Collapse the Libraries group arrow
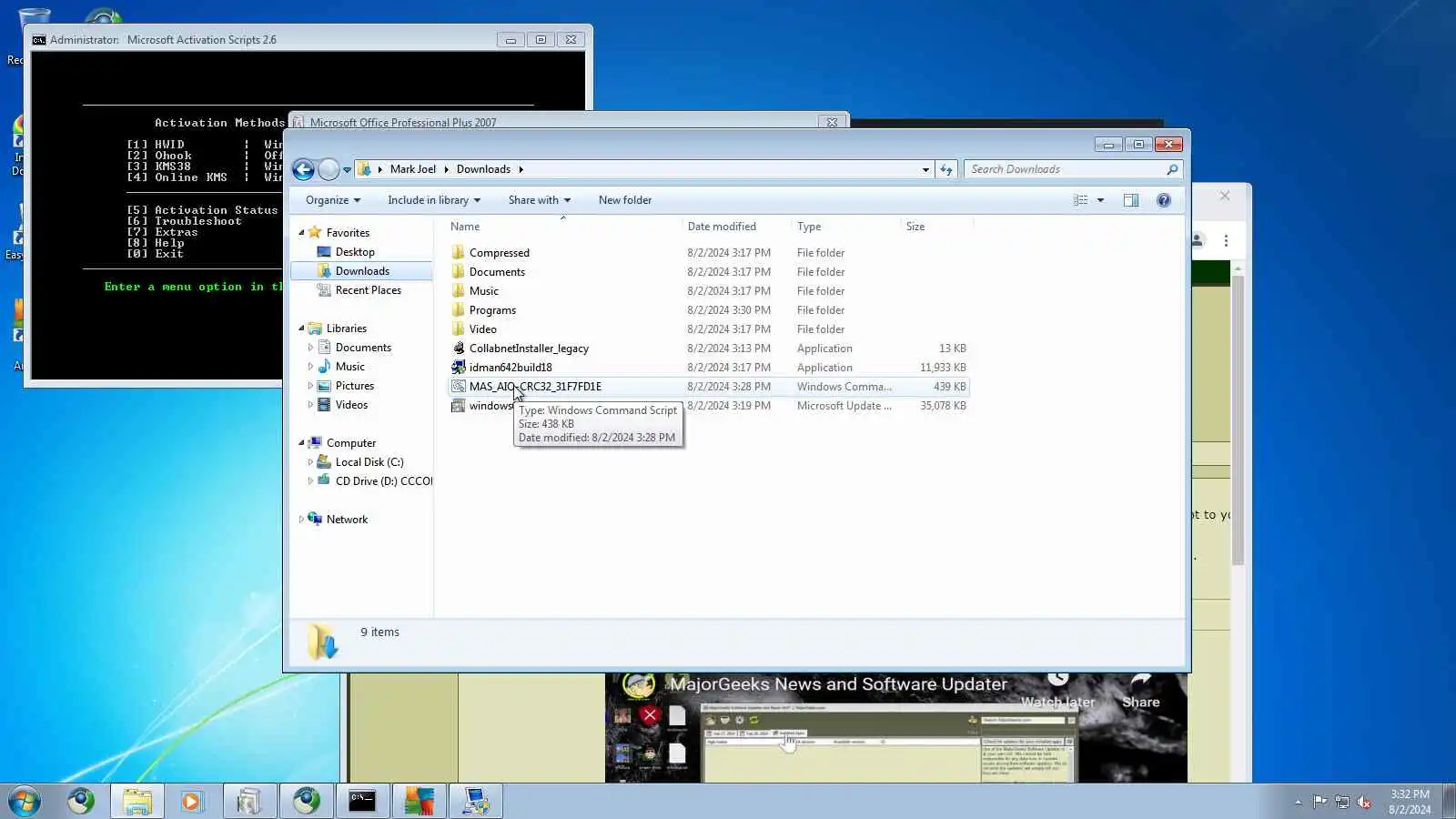The height and width of the screenshot is (819, 1456). (301, 329)
